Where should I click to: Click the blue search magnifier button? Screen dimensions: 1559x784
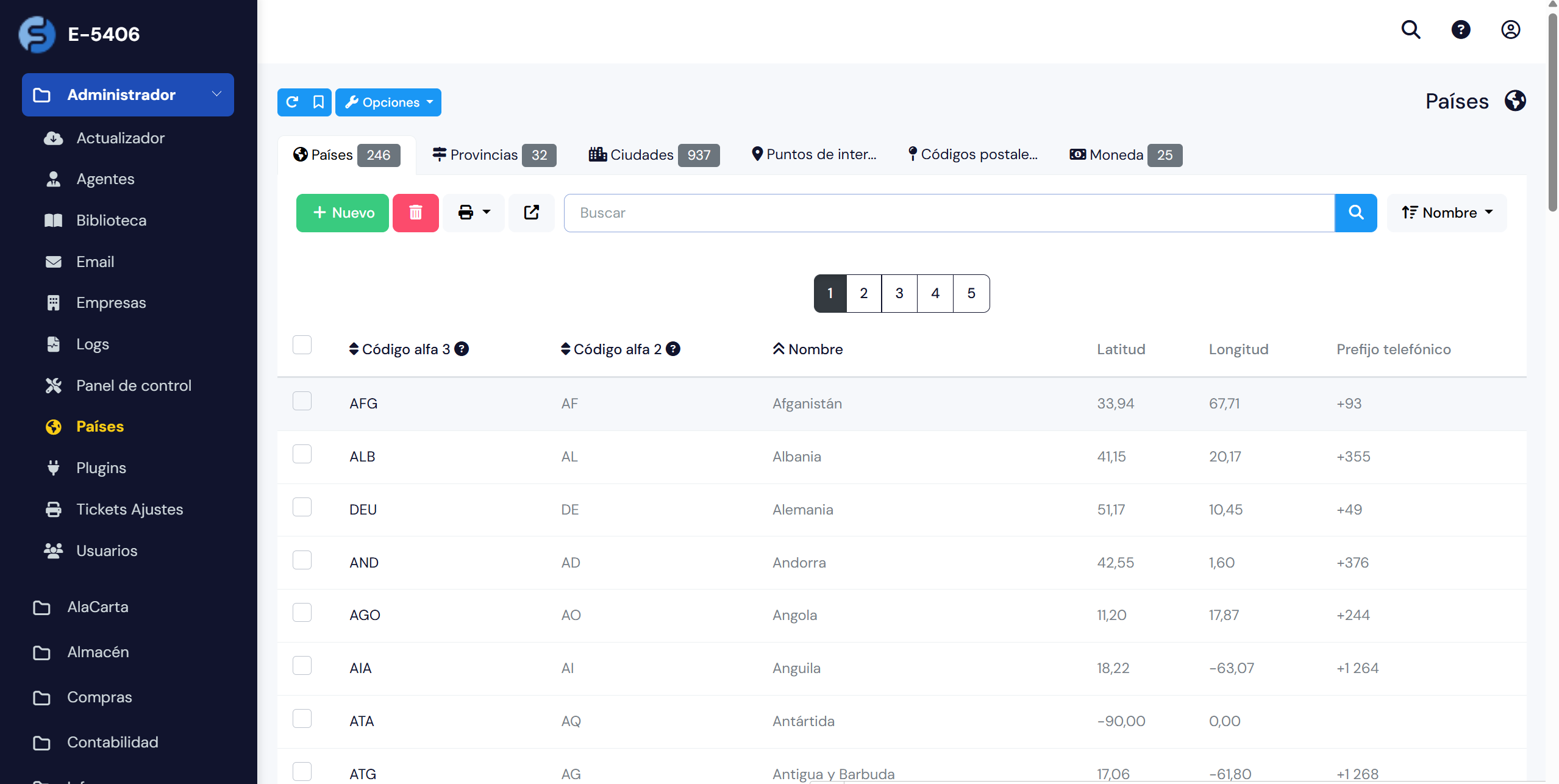click(x=1355, y=213)
